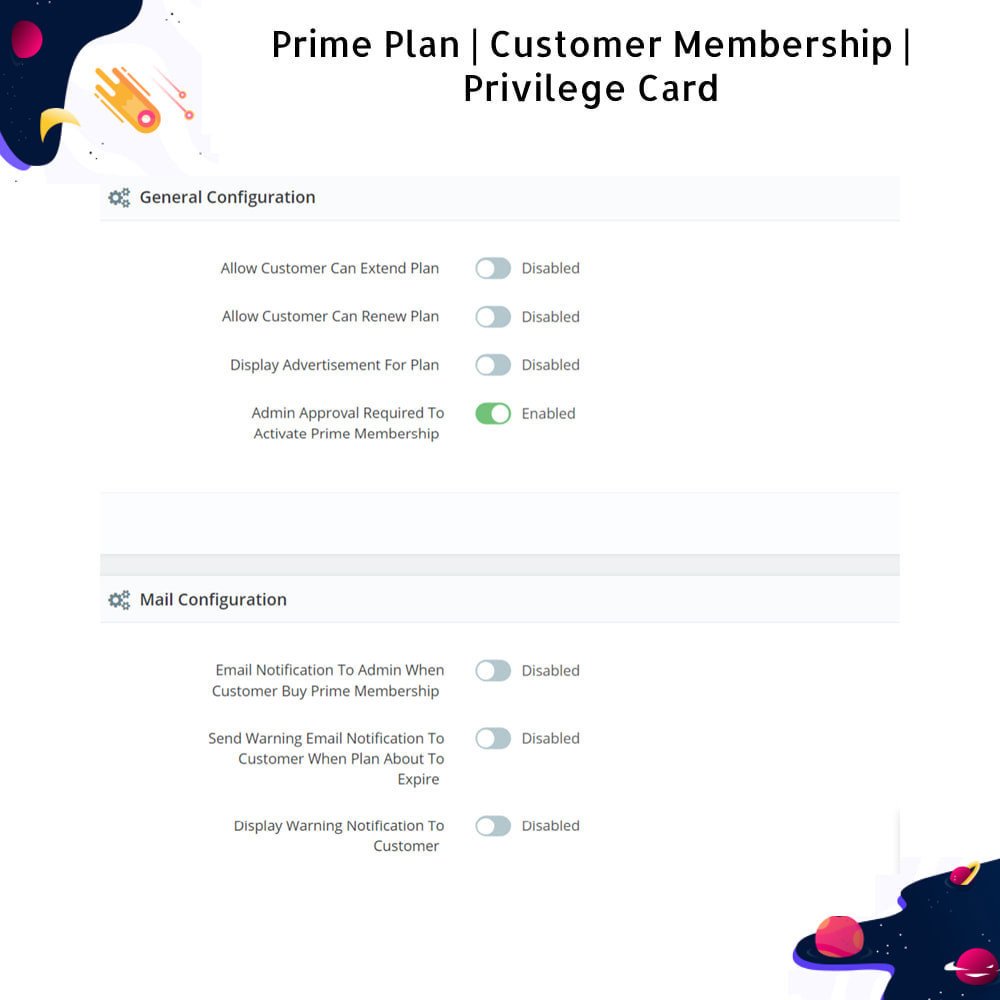This screenshot has width=1000, height=1000.
Task: Click the yellow crescent moon graphic
Action: 57,123
